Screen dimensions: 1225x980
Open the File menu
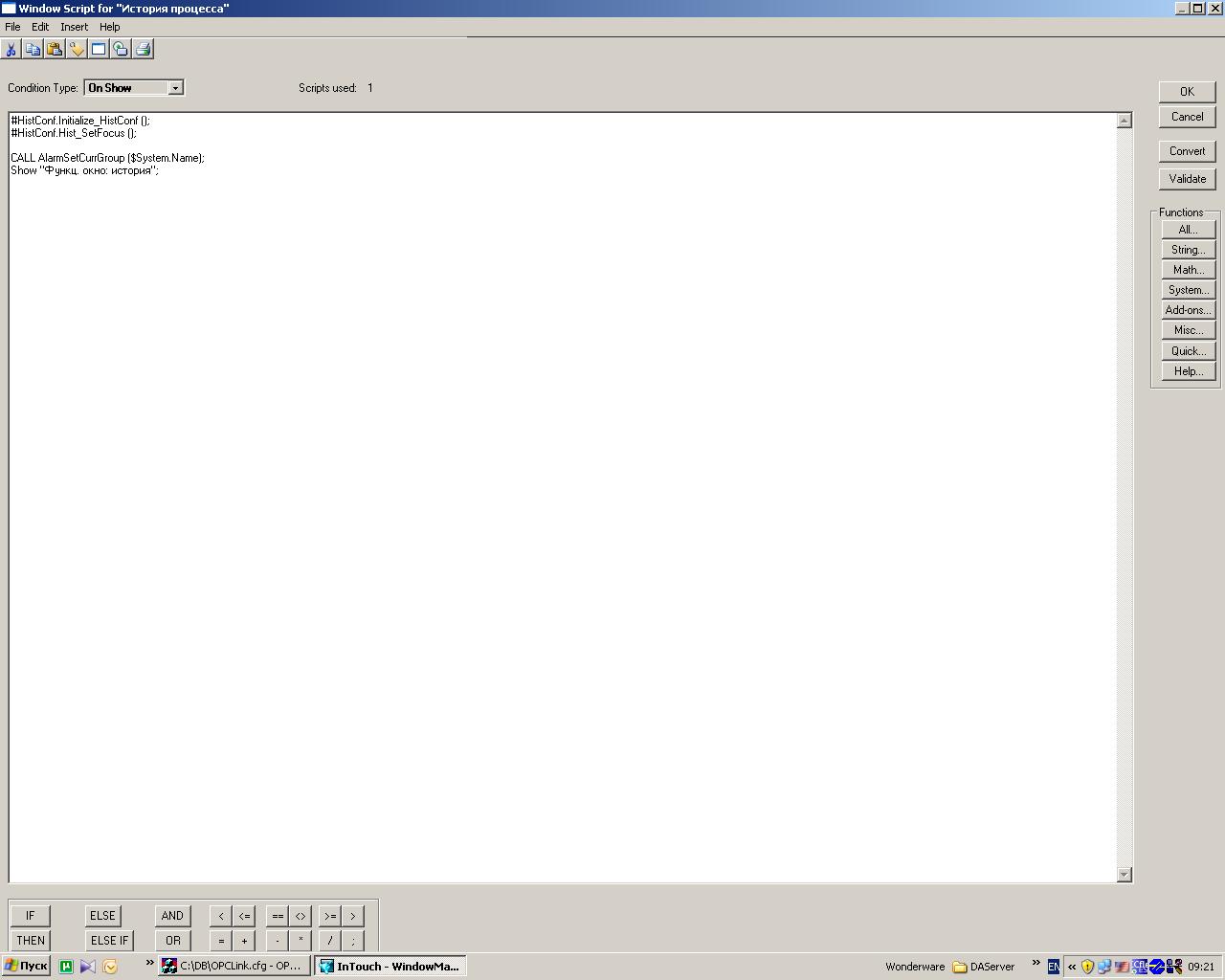(x=12, y=27)
